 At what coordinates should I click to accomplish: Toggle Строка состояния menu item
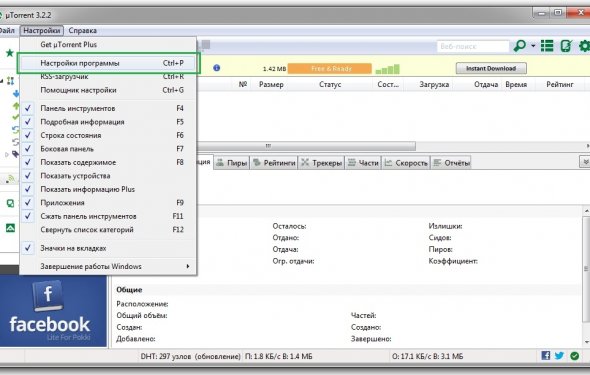(108, 135)
